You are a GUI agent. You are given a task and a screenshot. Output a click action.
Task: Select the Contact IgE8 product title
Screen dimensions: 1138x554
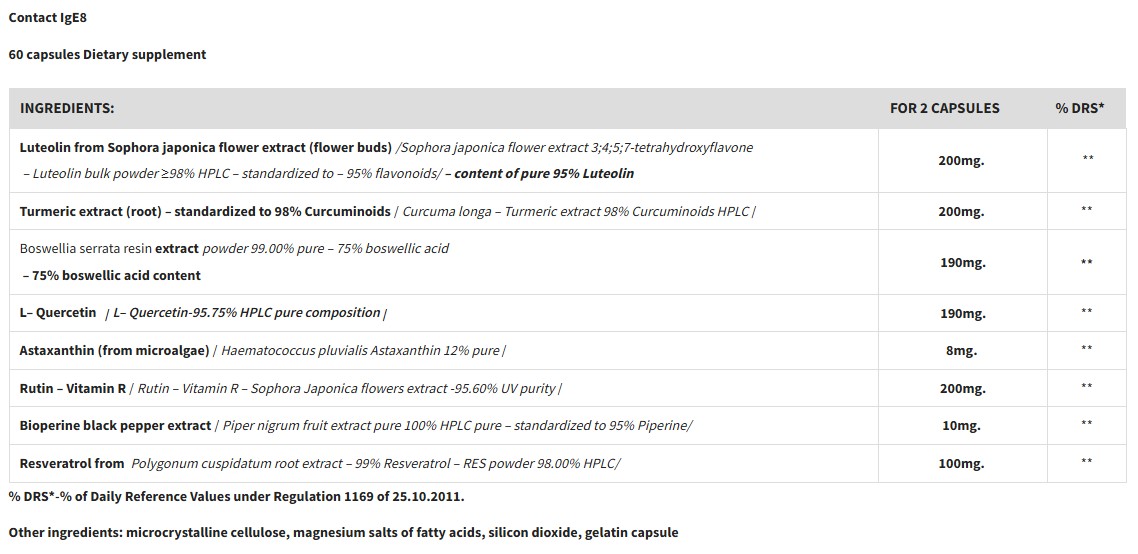click(47, 18)
